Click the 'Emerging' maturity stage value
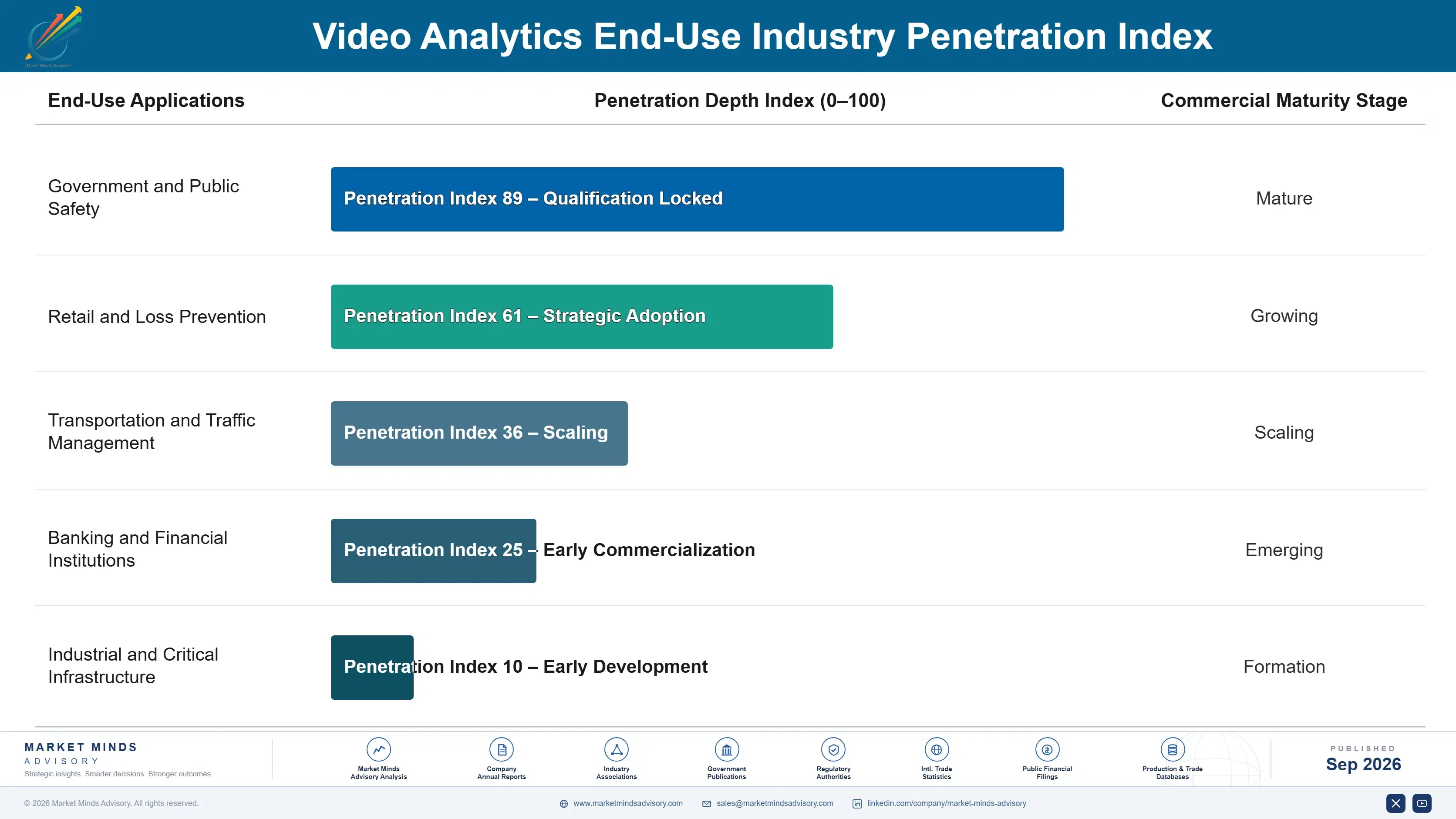The width and height of the screenshot is (1456, 819). 1284,550
